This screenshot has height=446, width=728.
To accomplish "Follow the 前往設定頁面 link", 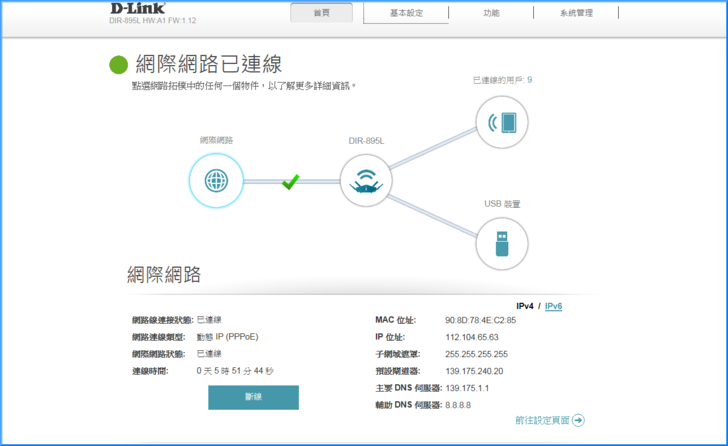I will tap(542, 421).
